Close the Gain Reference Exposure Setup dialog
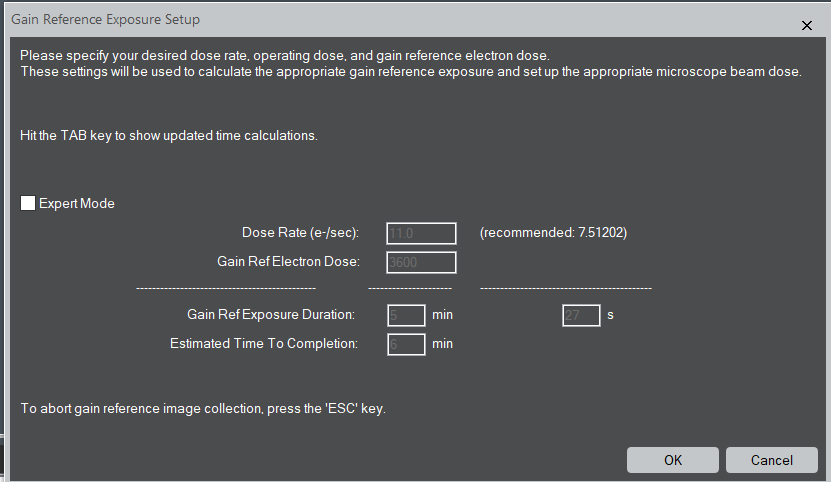This screenshot has width=831, height=482. click(807, 25)
